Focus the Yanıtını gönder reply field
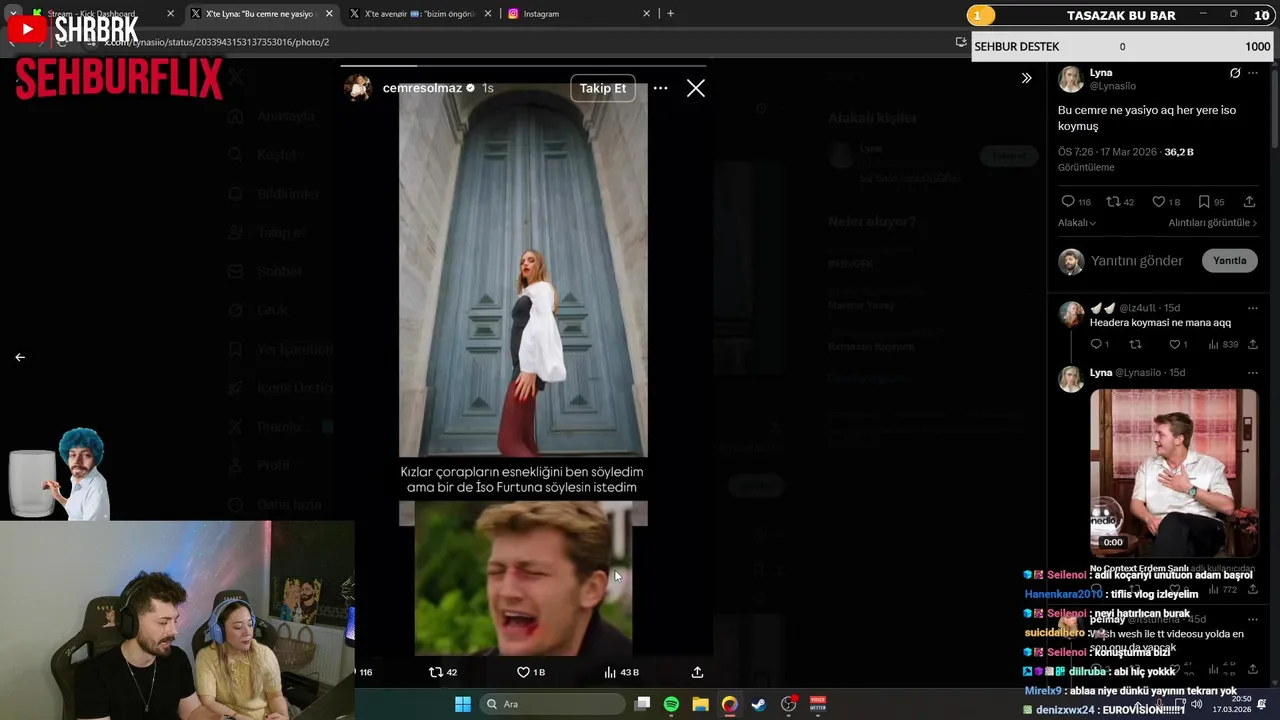 tap(1137, 261)
